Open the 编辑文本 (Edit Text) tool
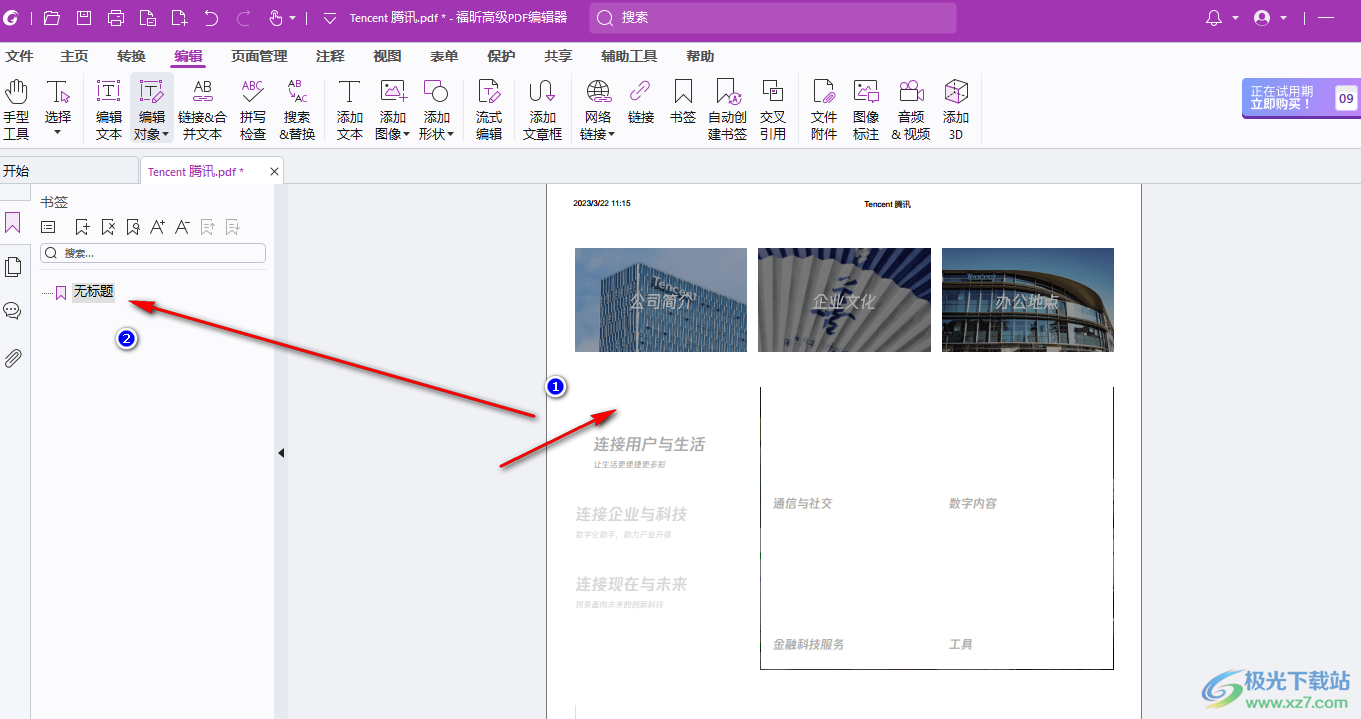The height and width of the screenshot is (719, 1361). pos(107,107)
